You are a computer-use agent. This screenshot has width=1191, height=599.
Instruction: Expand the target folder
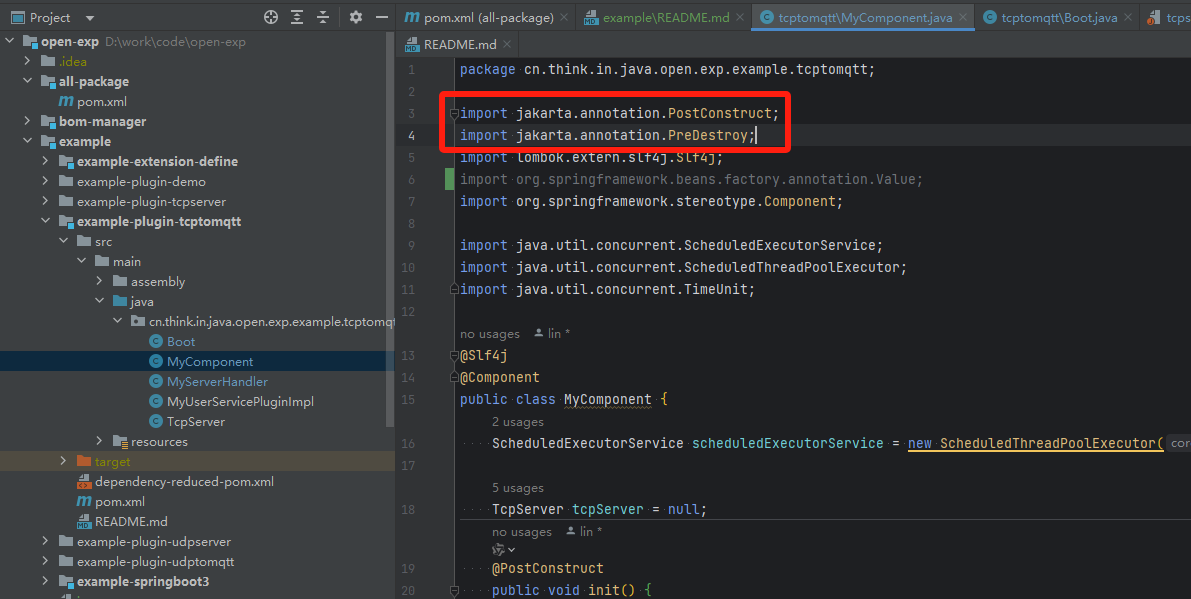pyautogui.click(x=64, y=462)
